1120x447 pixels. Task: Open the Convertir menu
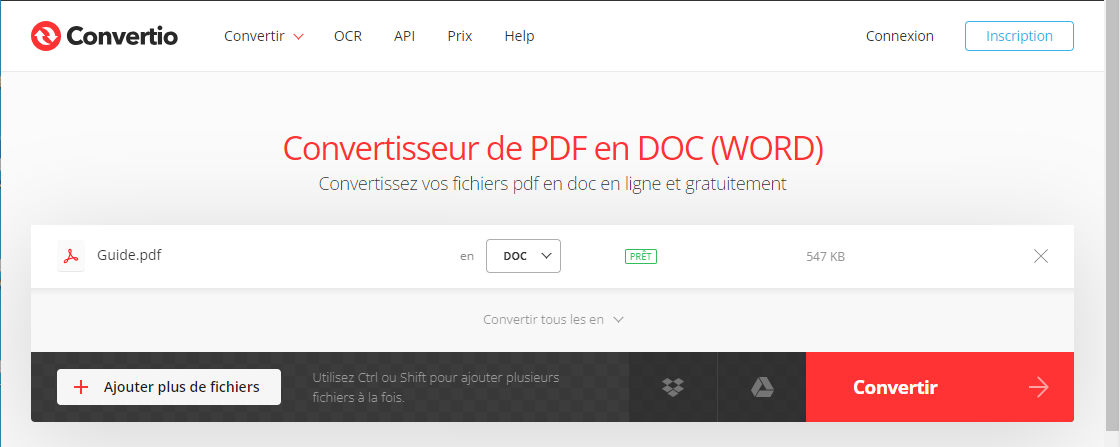pos(264,36)
